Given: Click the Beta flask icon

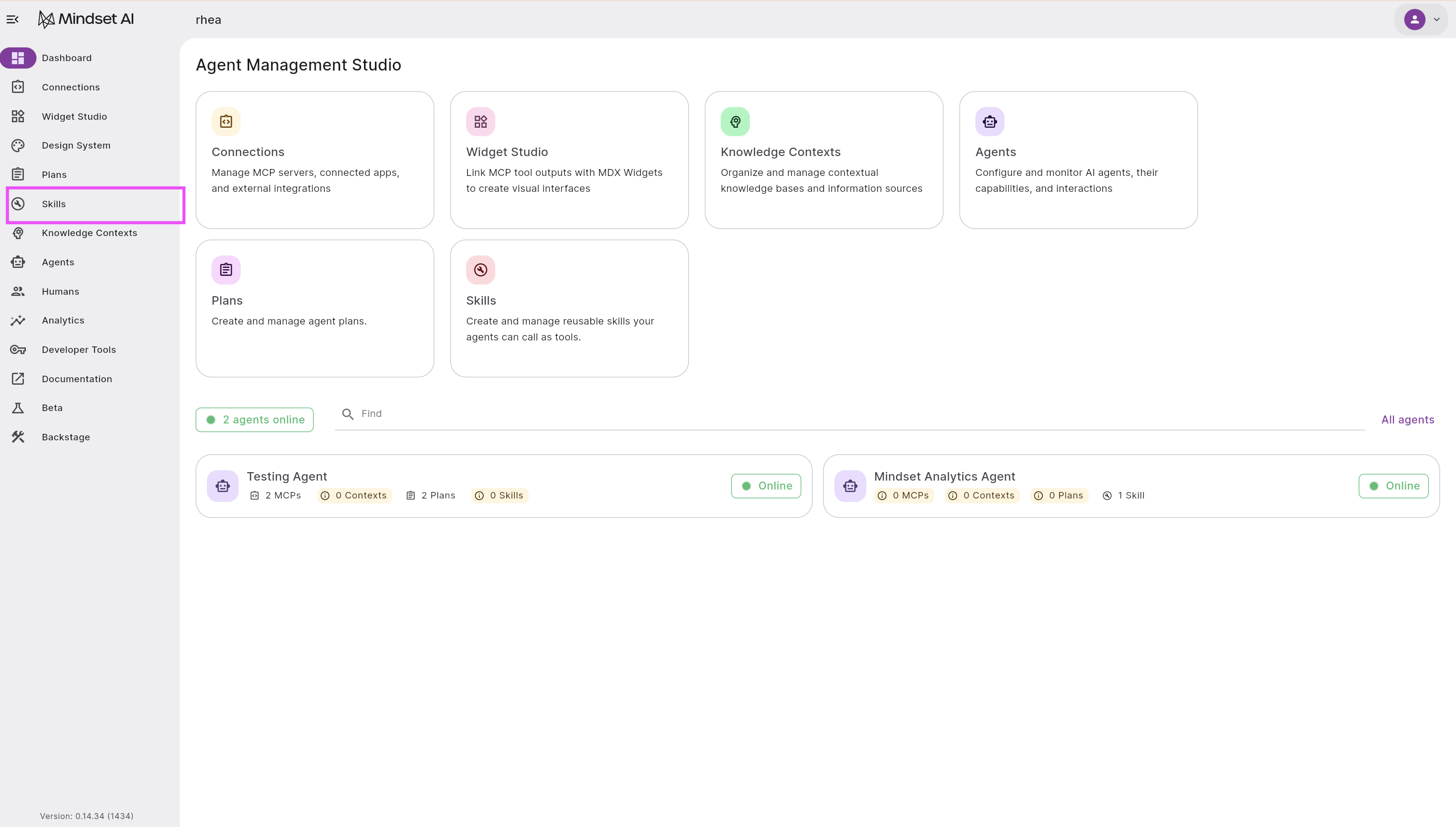Looking at the screenshot, I should coord(18,408).
